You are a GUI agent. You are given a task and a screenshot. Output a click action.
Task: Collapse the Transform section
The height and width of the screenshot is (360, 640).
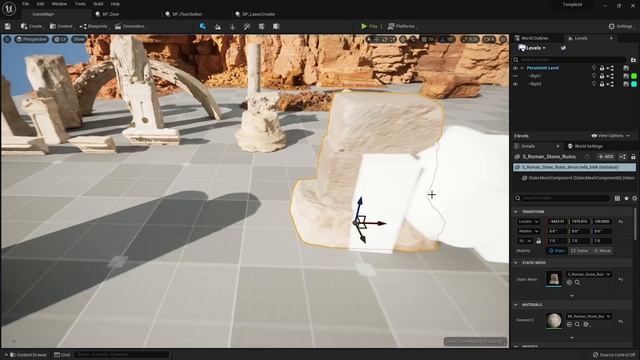click(516, 212)
